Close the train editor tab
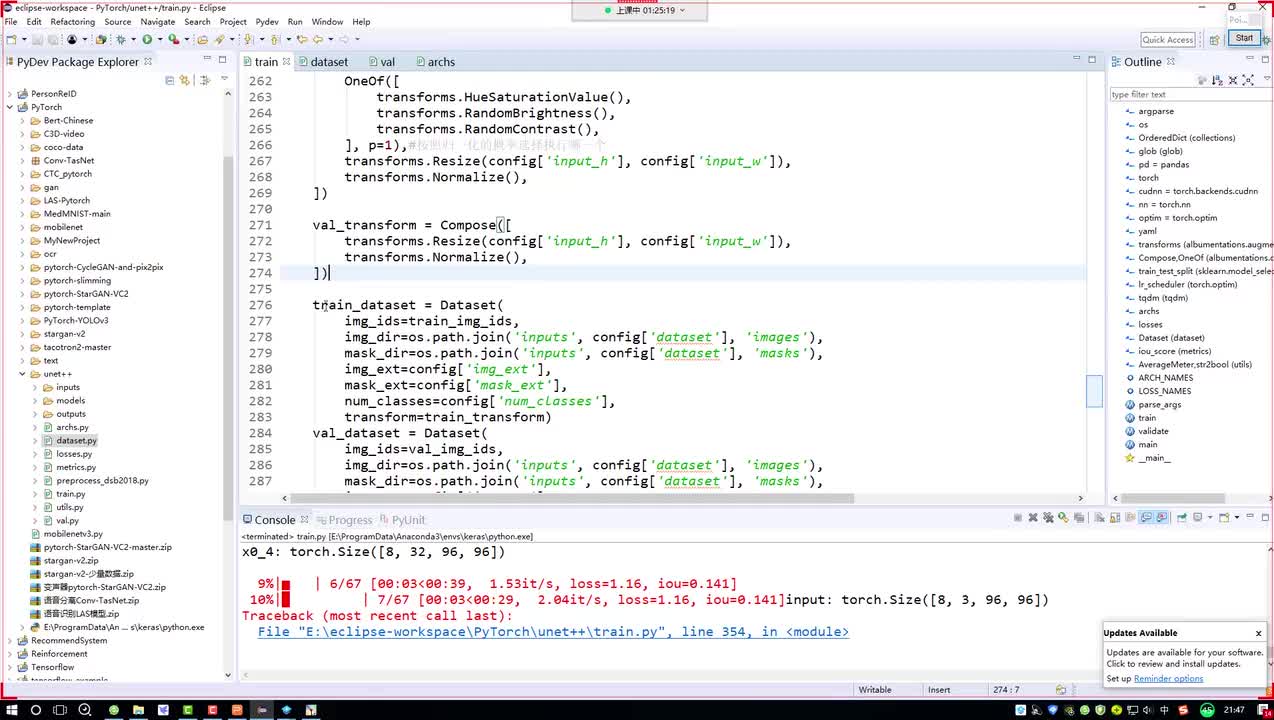 pyautogui.click(x=287, y=62)
